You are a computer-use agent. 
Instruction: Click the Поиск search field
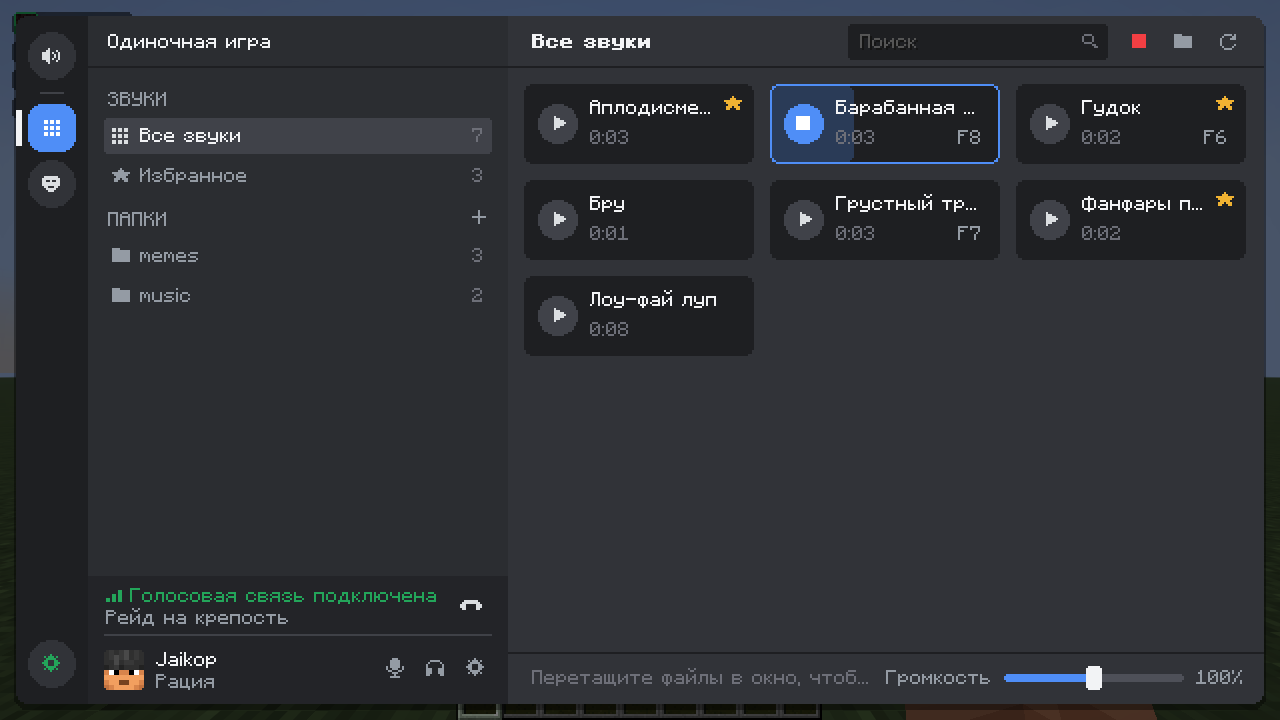978,42
